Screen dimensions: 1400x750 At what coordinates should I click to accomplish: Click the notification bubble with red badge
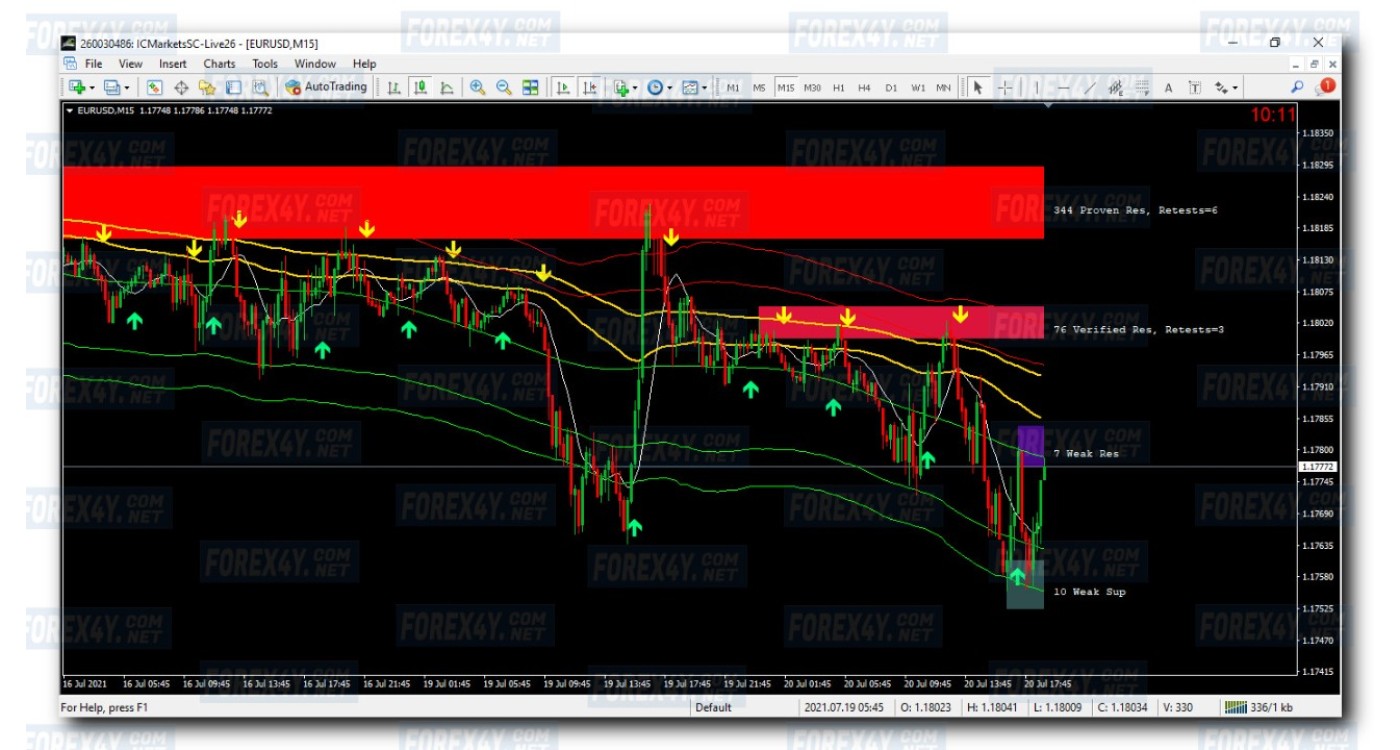point(1326,87)
